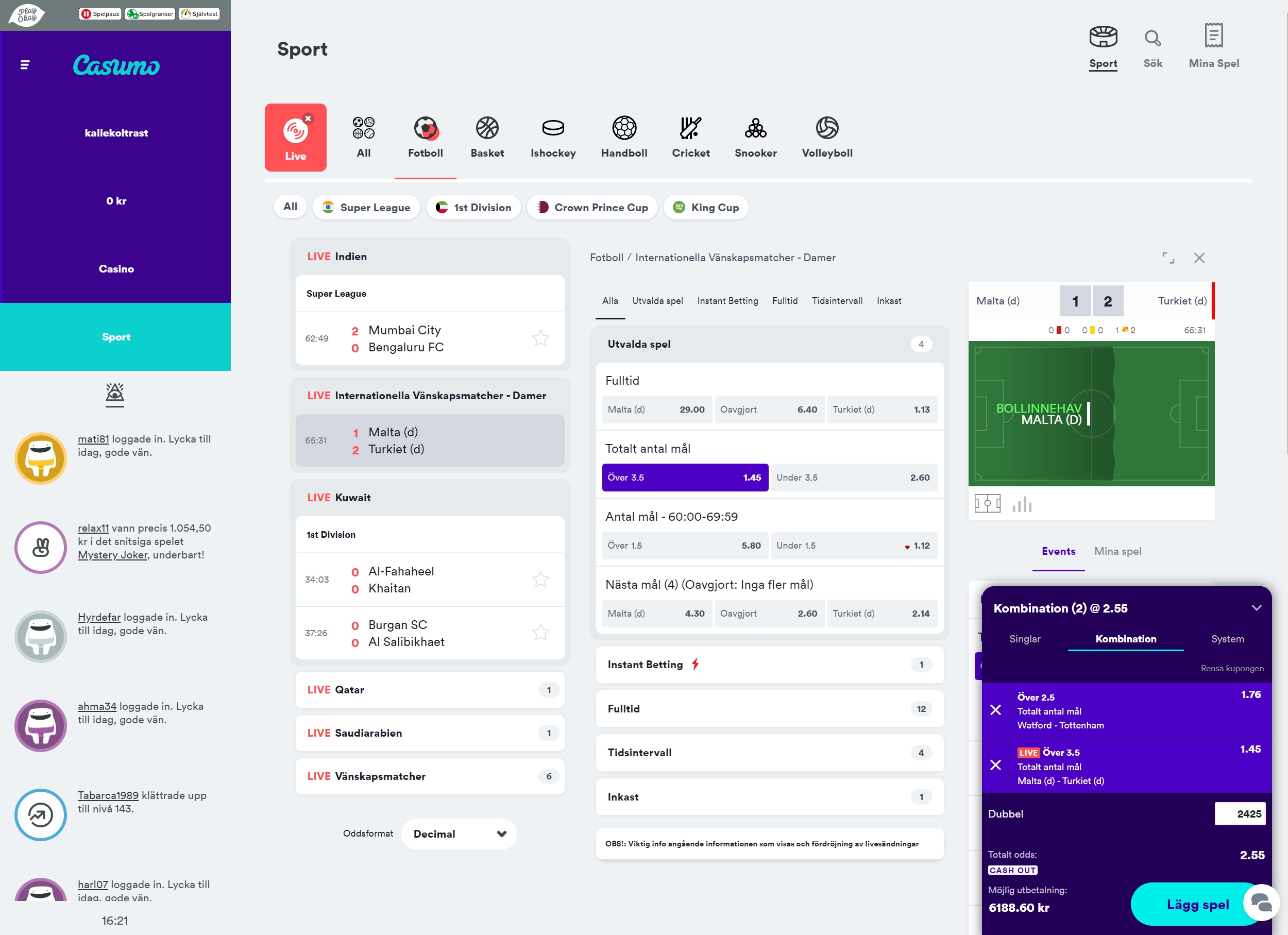Open the match statistics bar chart icon
This screenshot has height=935, width=1288.
(1022, 503)
